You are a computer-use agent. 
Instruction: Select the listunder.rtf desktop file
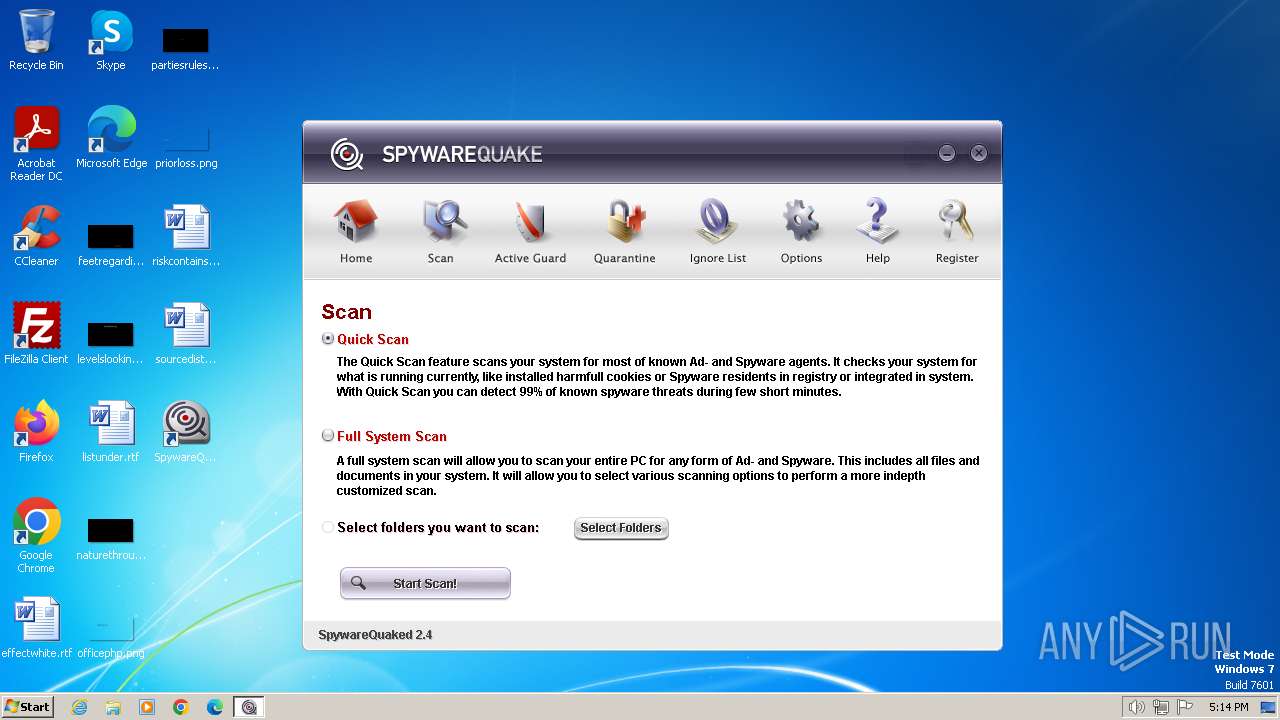pyautogui.click(x=111, y=431)
